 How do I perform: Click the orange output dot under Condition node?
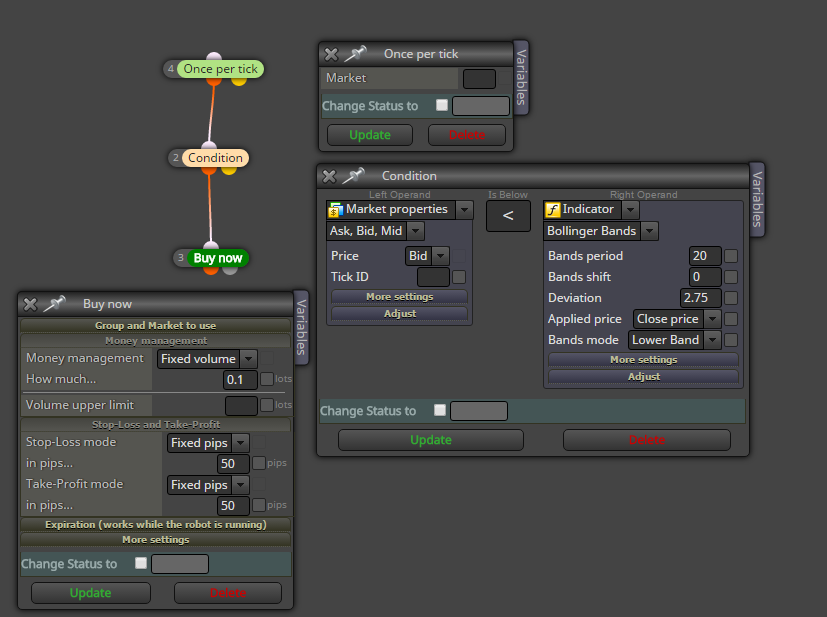209,170
